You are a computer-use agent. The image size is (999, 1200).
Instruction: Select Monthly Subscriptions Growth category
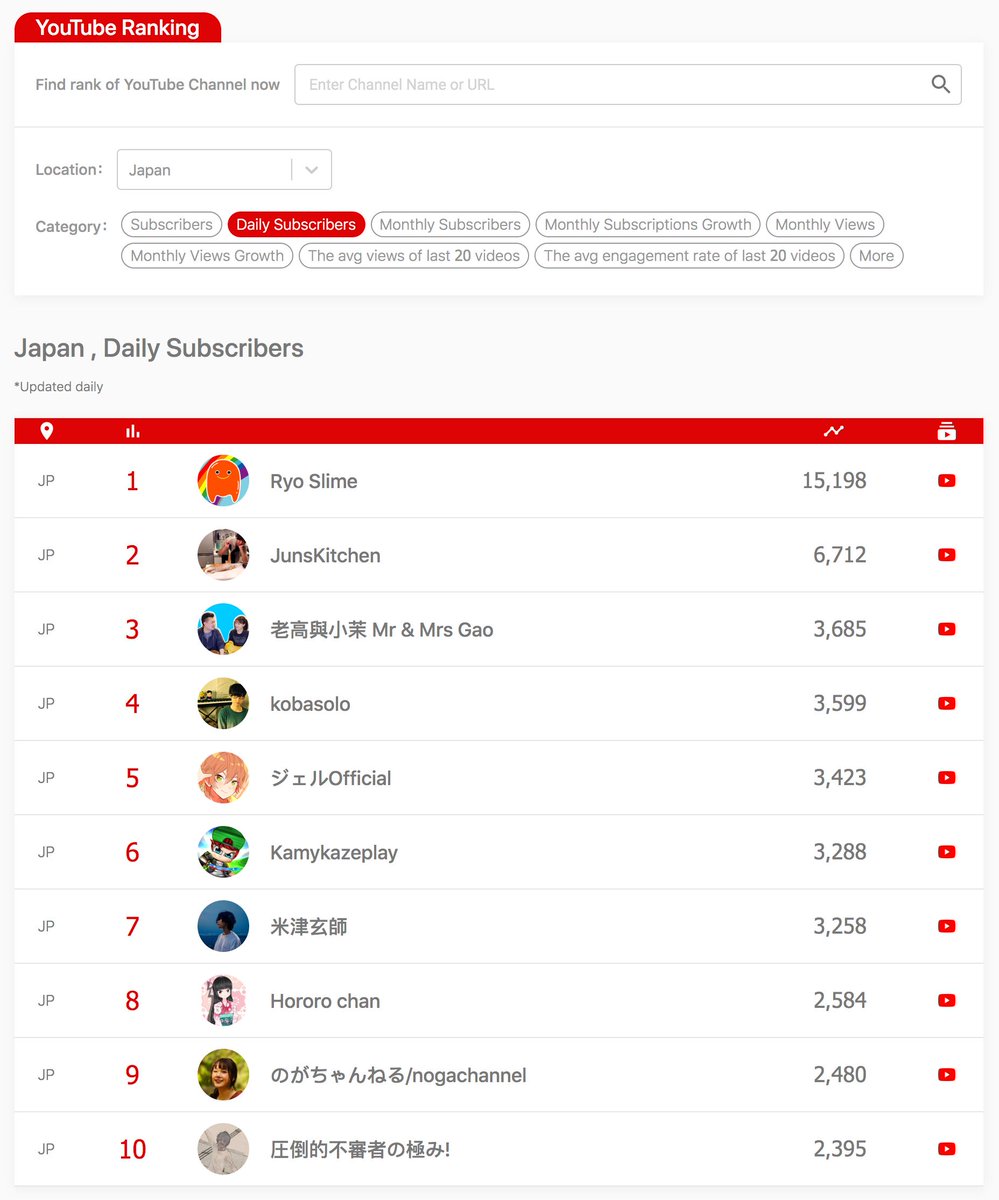coord(648,225)
